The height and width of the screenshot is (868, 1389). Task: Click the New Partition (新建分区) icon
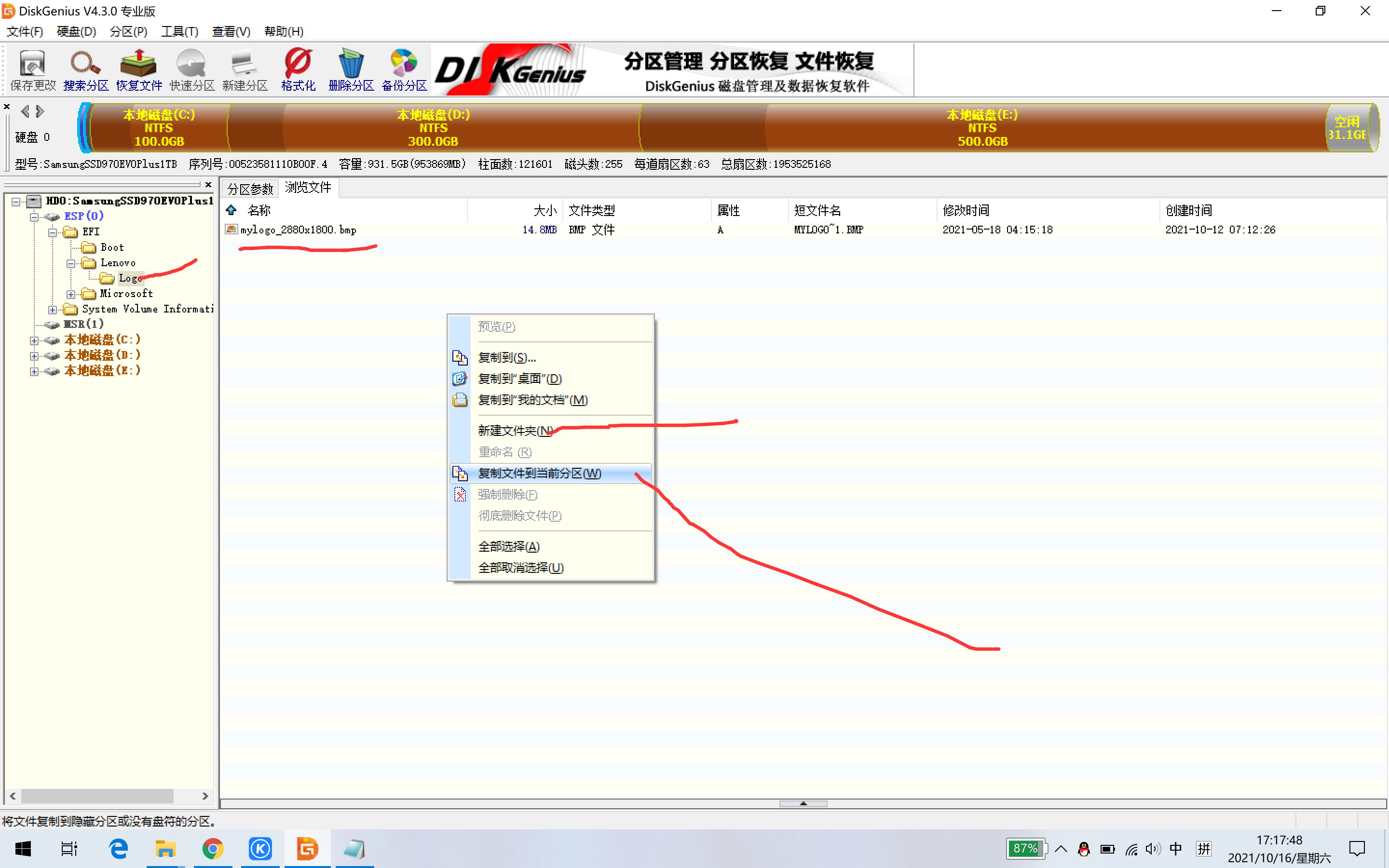point(245,70)
